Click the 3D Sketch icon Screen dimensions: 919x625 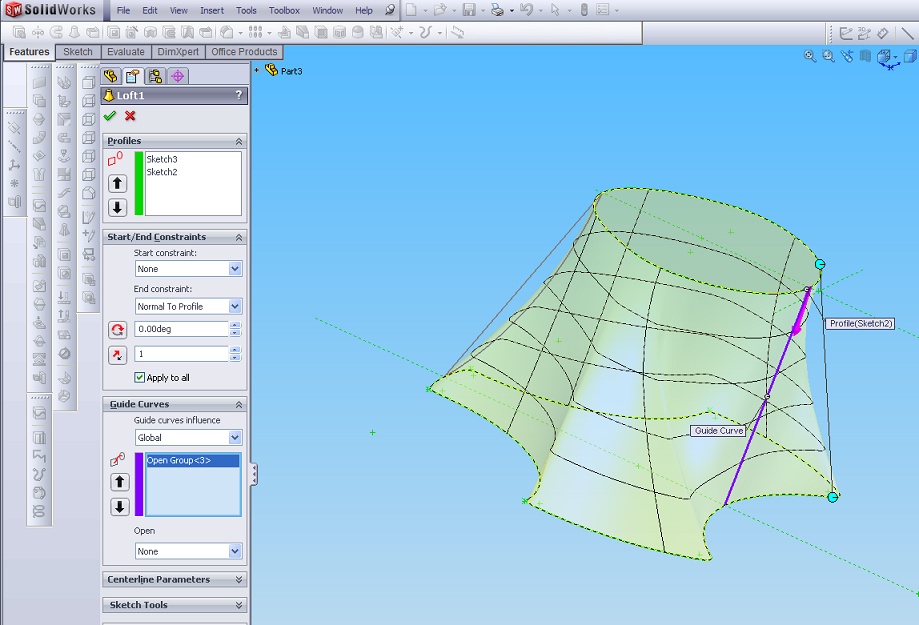(x=864, y=33)
